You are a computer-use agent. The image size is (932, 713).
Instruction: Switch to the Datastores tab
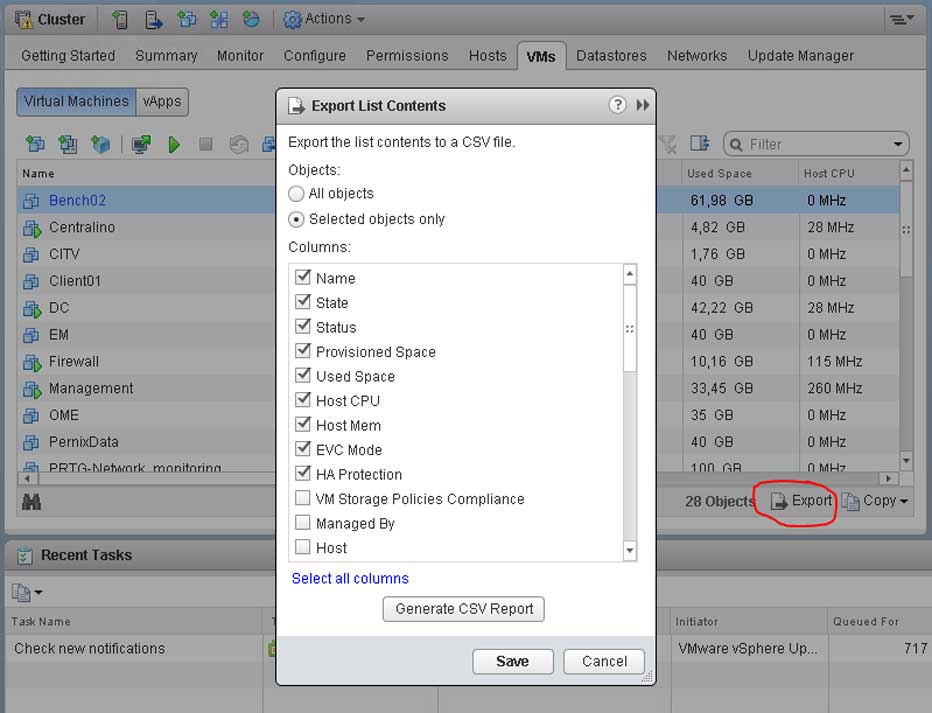tap(611, 56)
